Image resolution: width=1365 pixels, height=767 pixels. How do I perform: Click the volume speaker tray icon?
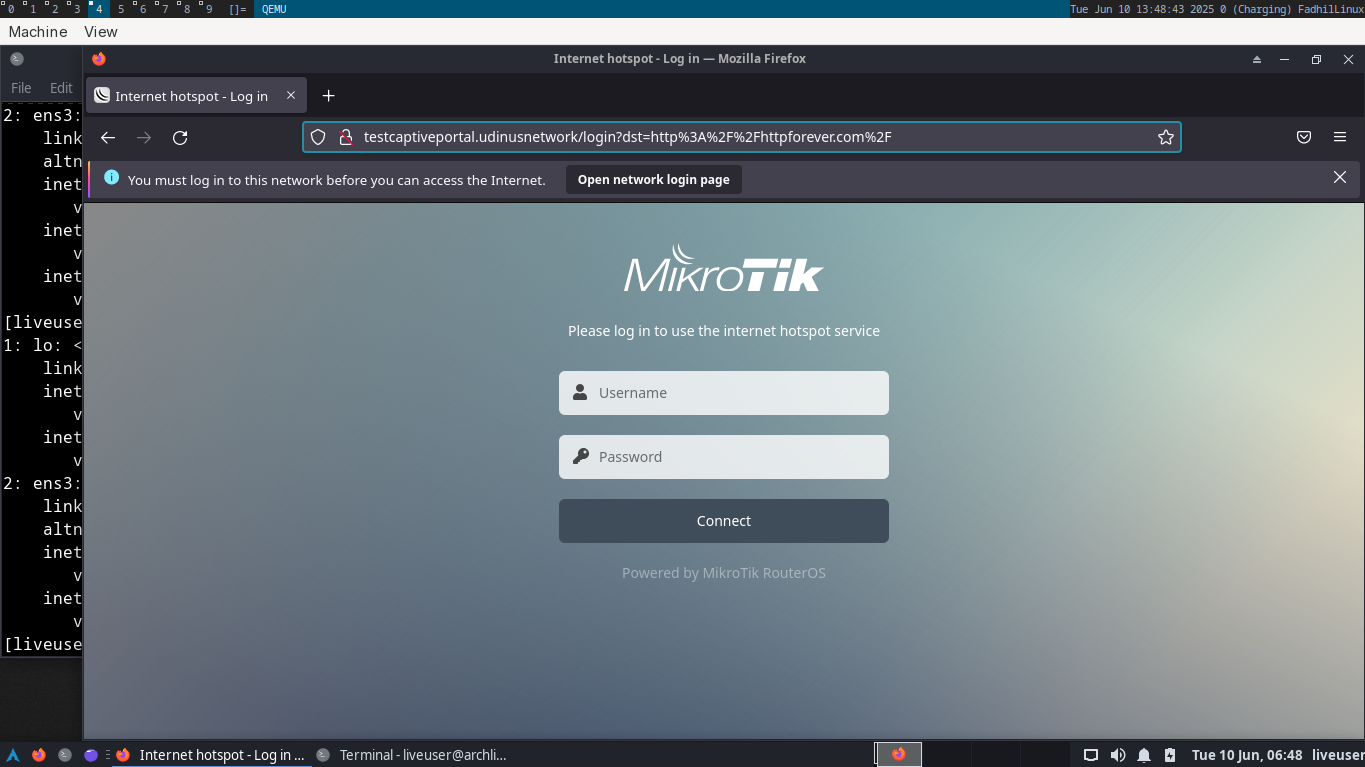[x=1117, y=755]
